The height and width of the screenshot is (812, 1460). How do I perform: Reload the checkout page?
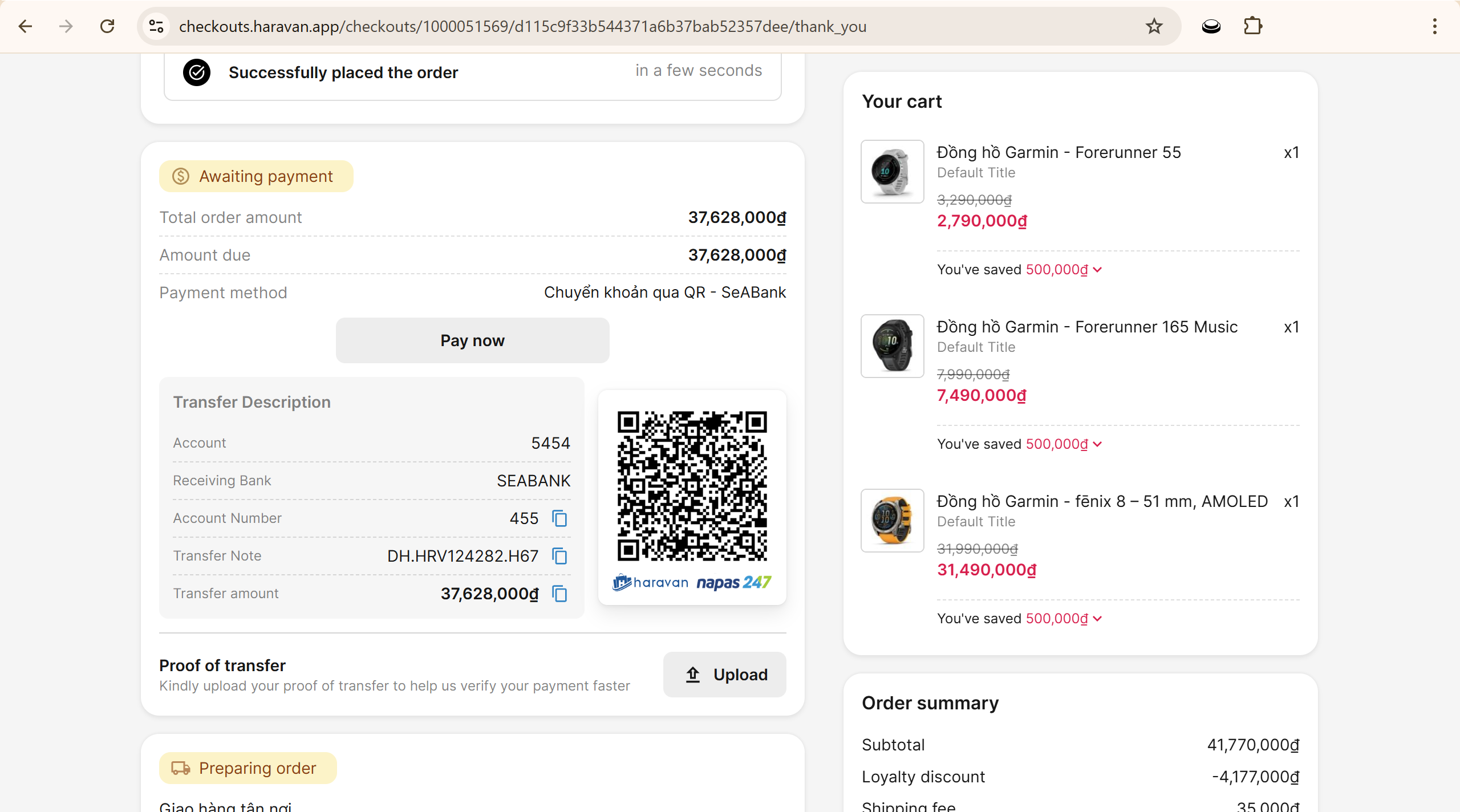pos(107,26)
